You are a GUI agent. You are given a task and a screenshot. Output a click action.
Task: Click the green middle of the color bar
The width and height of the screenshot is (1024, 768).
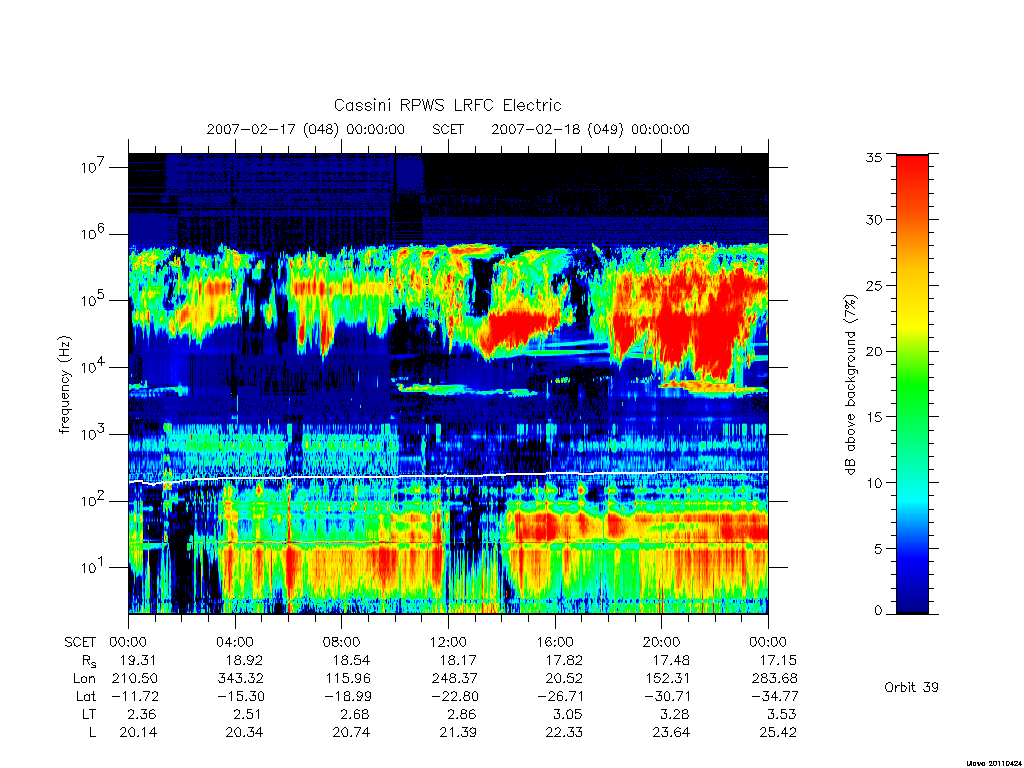[x=912, y=385]
